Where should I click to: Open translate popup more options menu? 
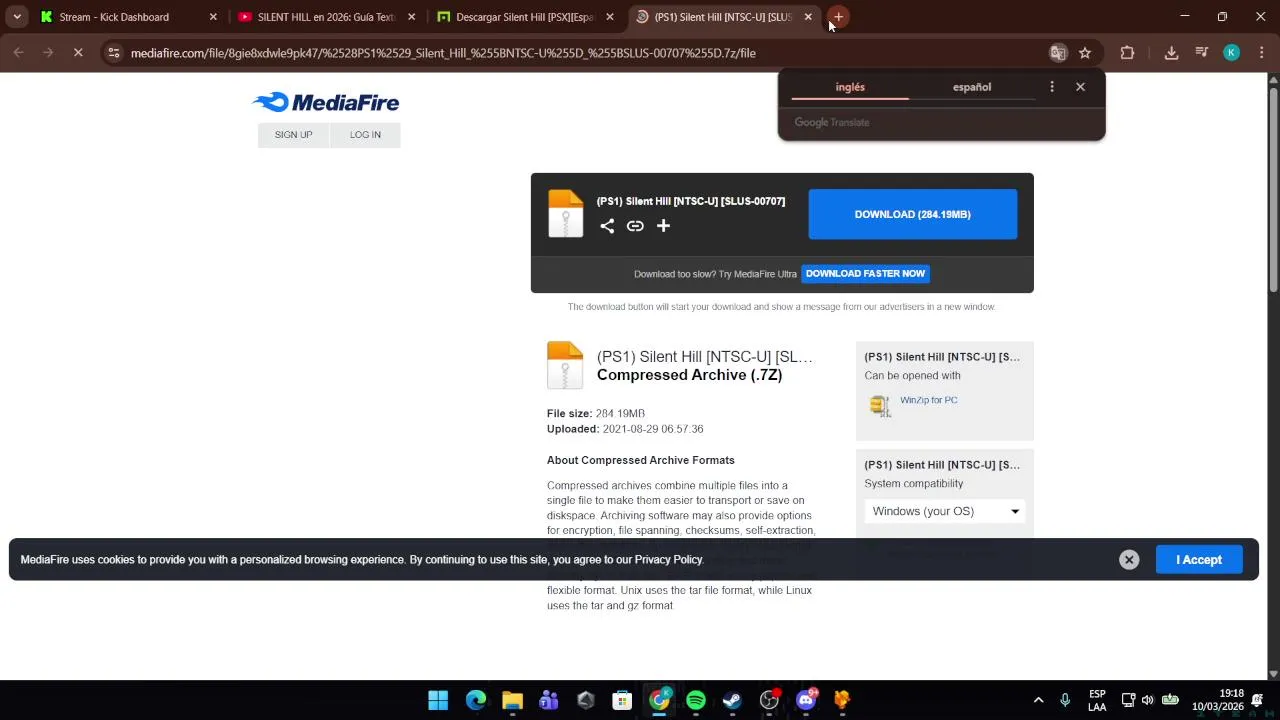(1052, 87)
